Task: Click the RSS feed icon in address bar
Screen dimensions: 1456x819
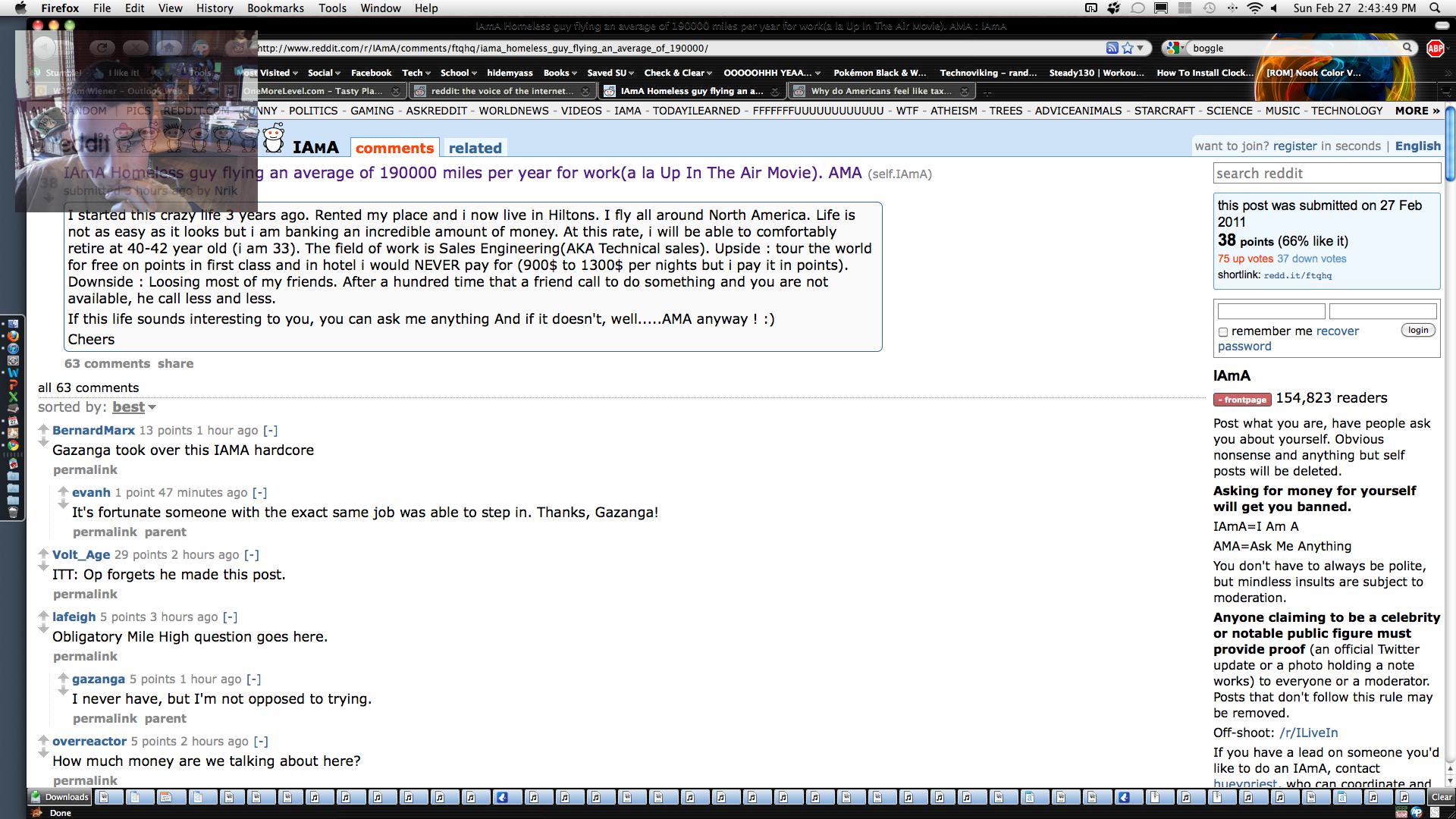Action: point(1112,48)
